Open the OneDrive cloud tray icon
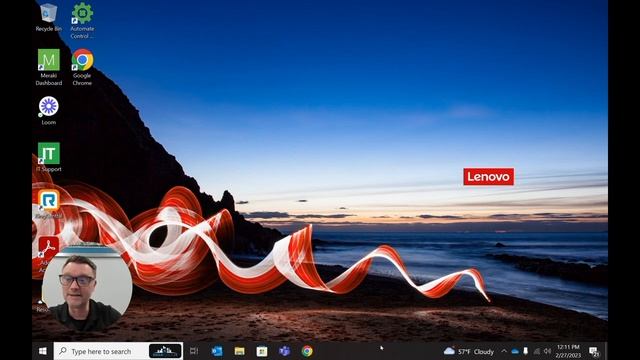The height and width of the screenshot is (360, 640). tap(515, 351)
